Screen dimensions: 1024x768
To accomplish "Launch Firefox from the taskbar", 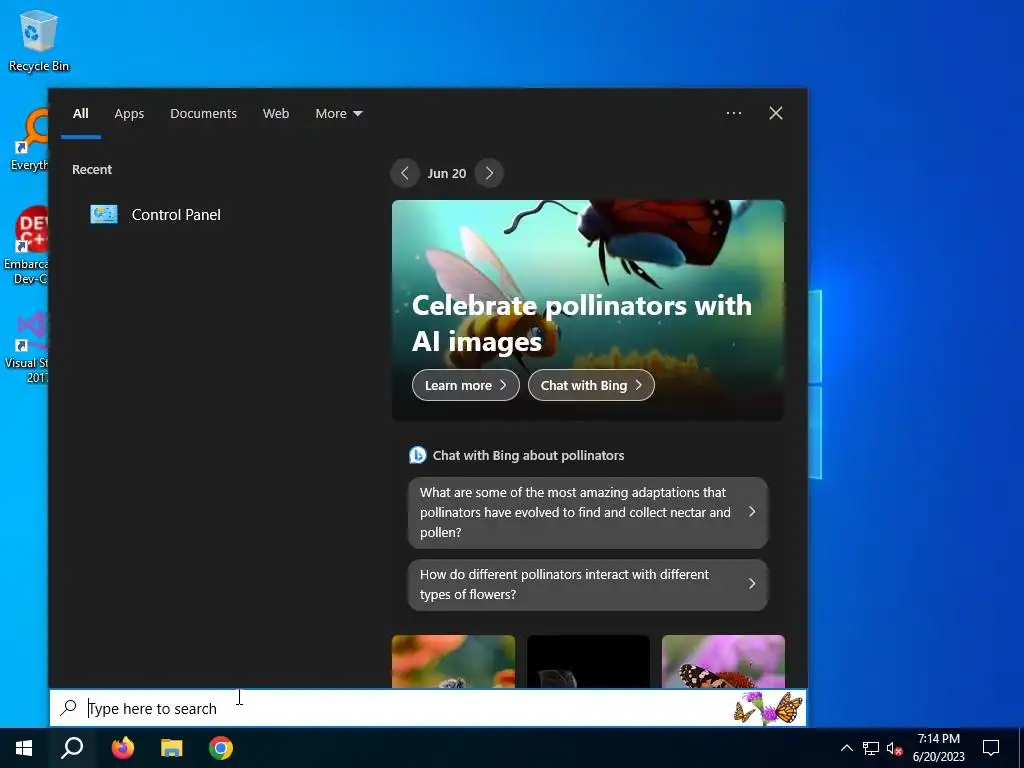I will [x=122, y=748].
